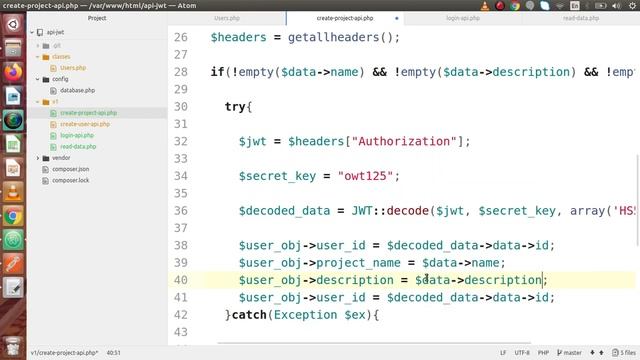Open the battery indicator menu

click(x=600, y=6)
